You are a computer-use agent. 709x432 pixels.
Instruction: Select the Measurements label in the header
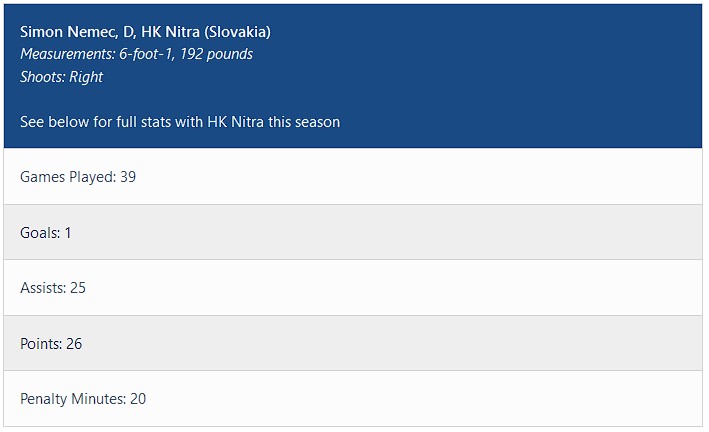64,54
